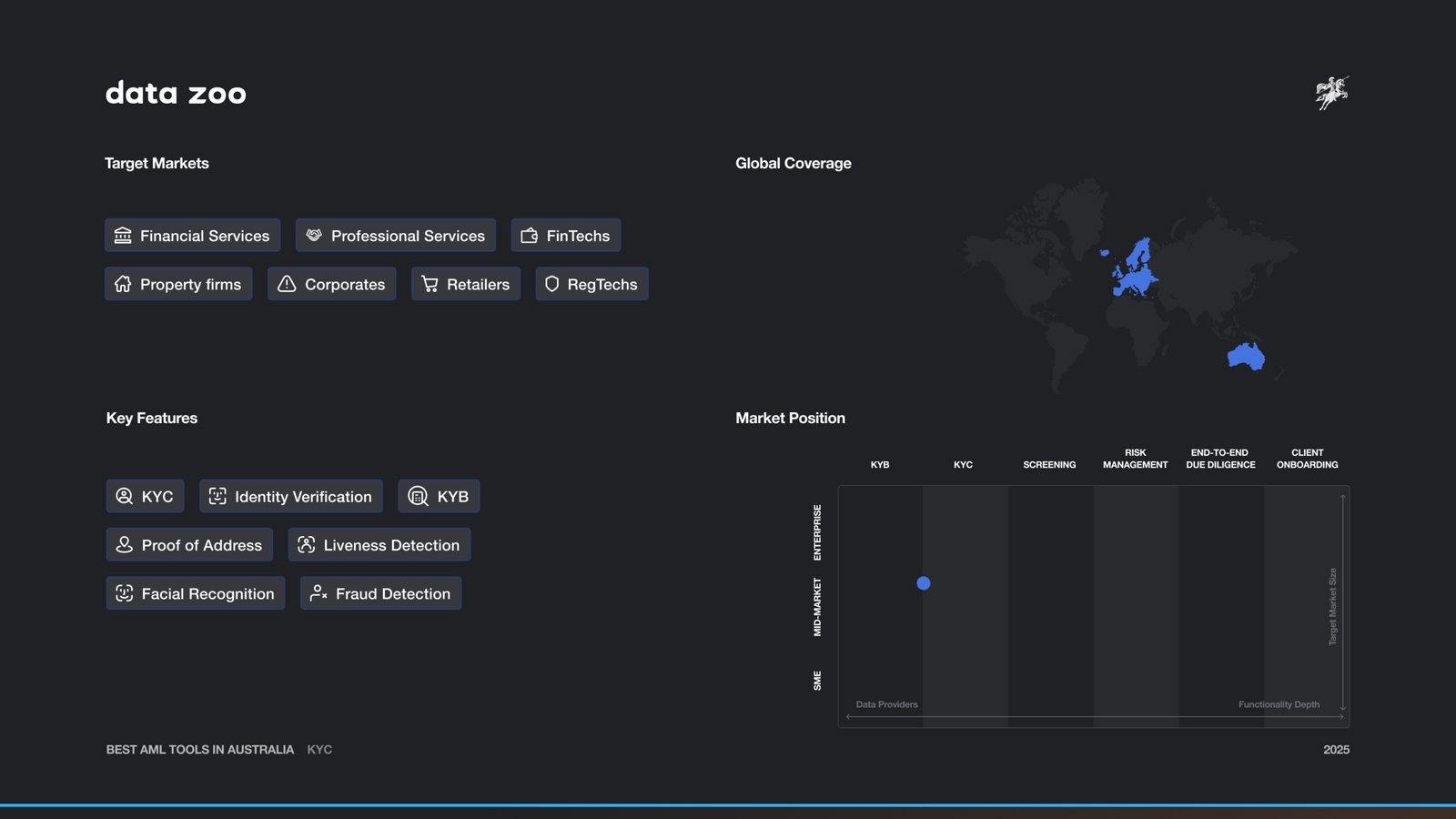Viewport: 1456px width, 819px height.
Task: Click BEST AML TOOLS IN AUSTRALIA footer text
Action: pos(200,750)
